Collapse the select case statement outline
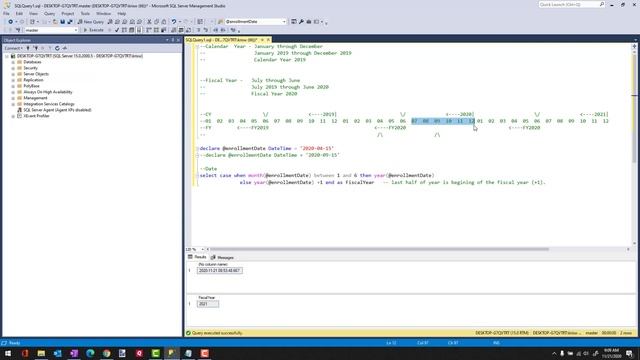640x360 pixels. (x=197, y=176)
